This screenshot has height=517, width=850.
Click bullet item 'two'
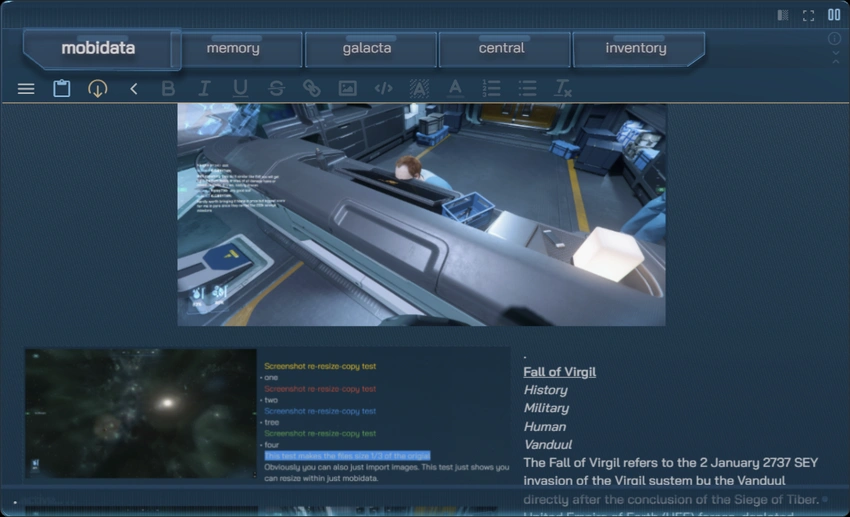pyautogui.click(x=271, y=400)
